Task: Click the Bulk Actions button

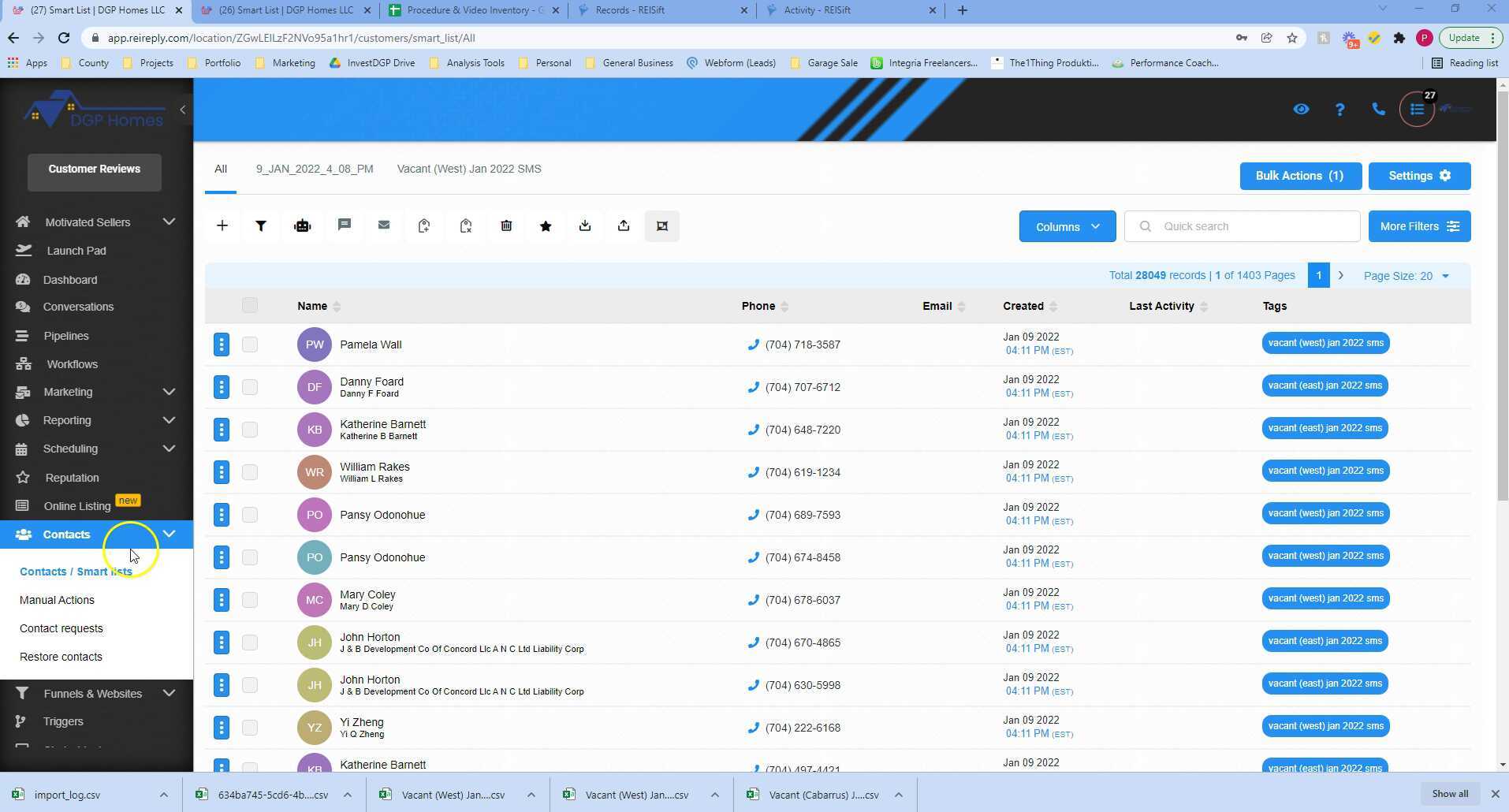Action: [1298, 176]
